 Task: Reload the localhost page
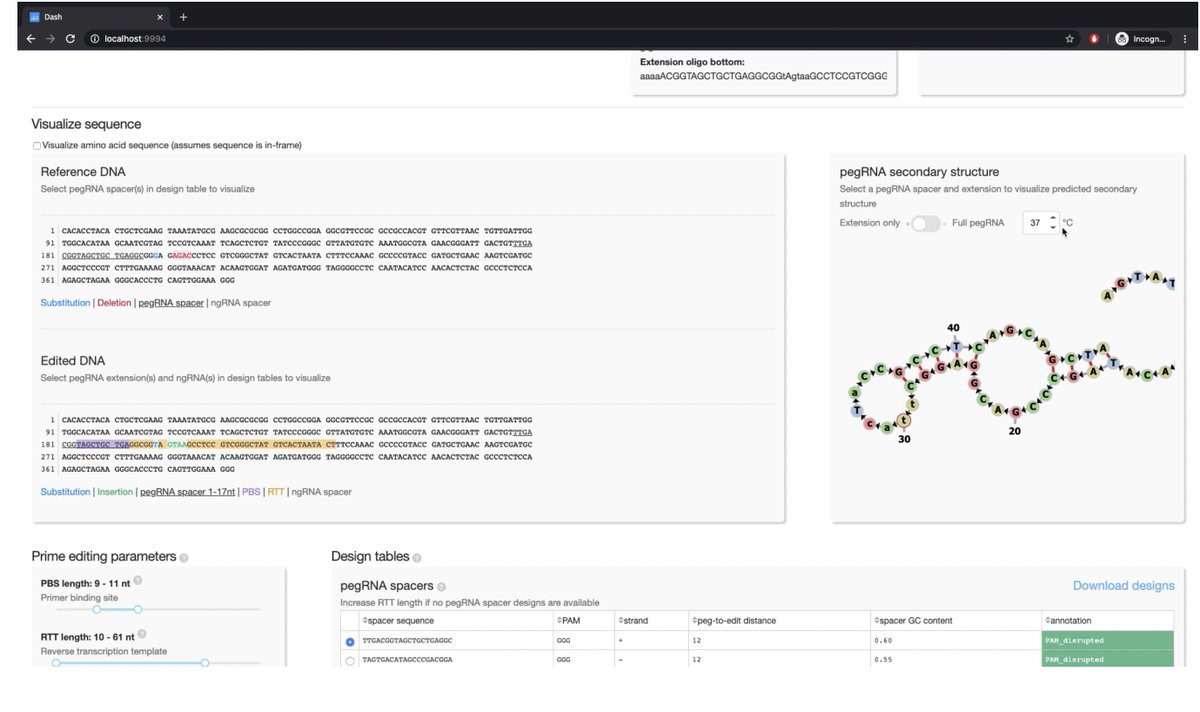click(x=70, y=38)
